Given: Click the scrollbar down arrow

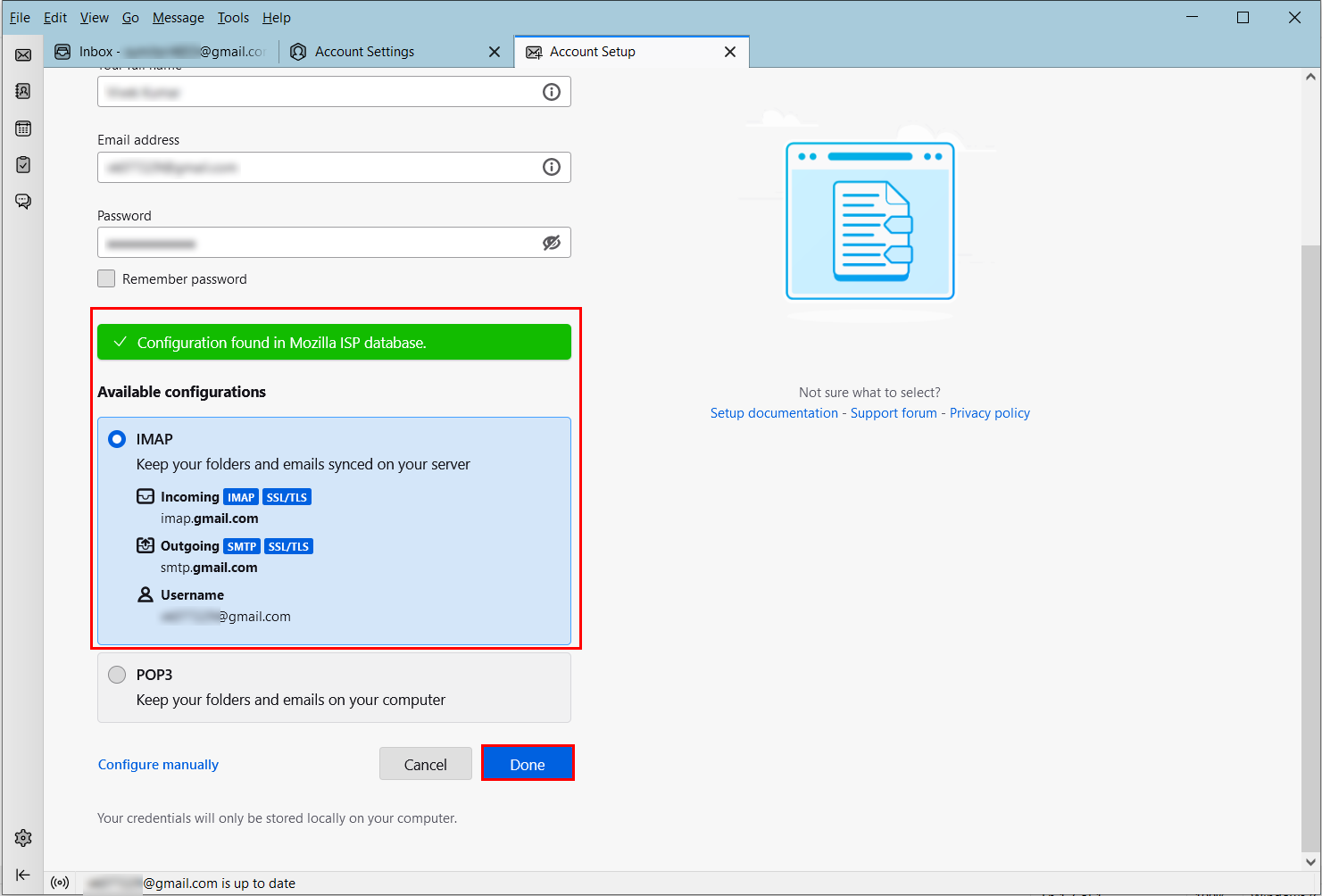Looking at the screenshot, I should pos(1310,862).
